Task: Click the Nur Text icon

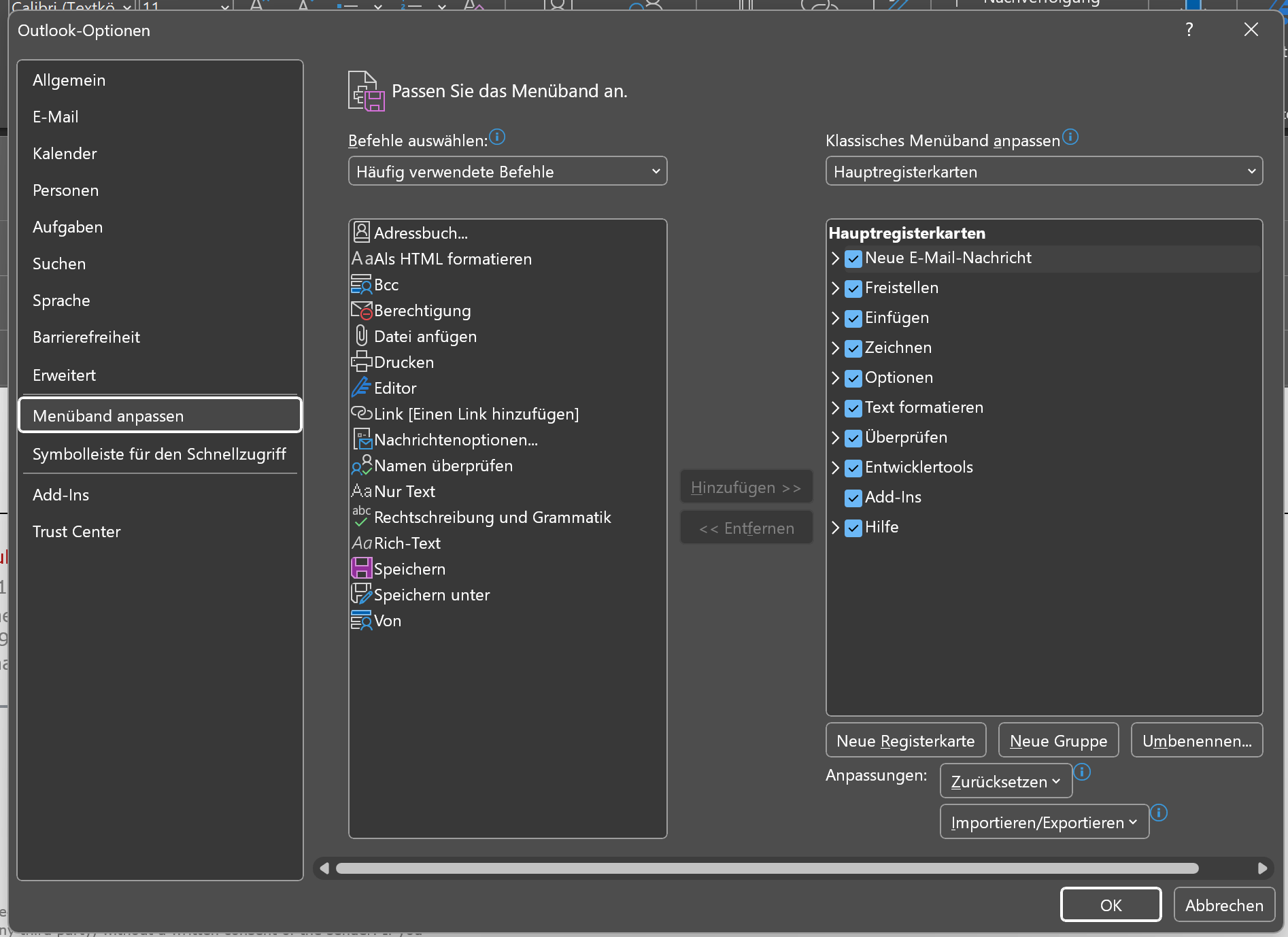Action: point(362,491)
